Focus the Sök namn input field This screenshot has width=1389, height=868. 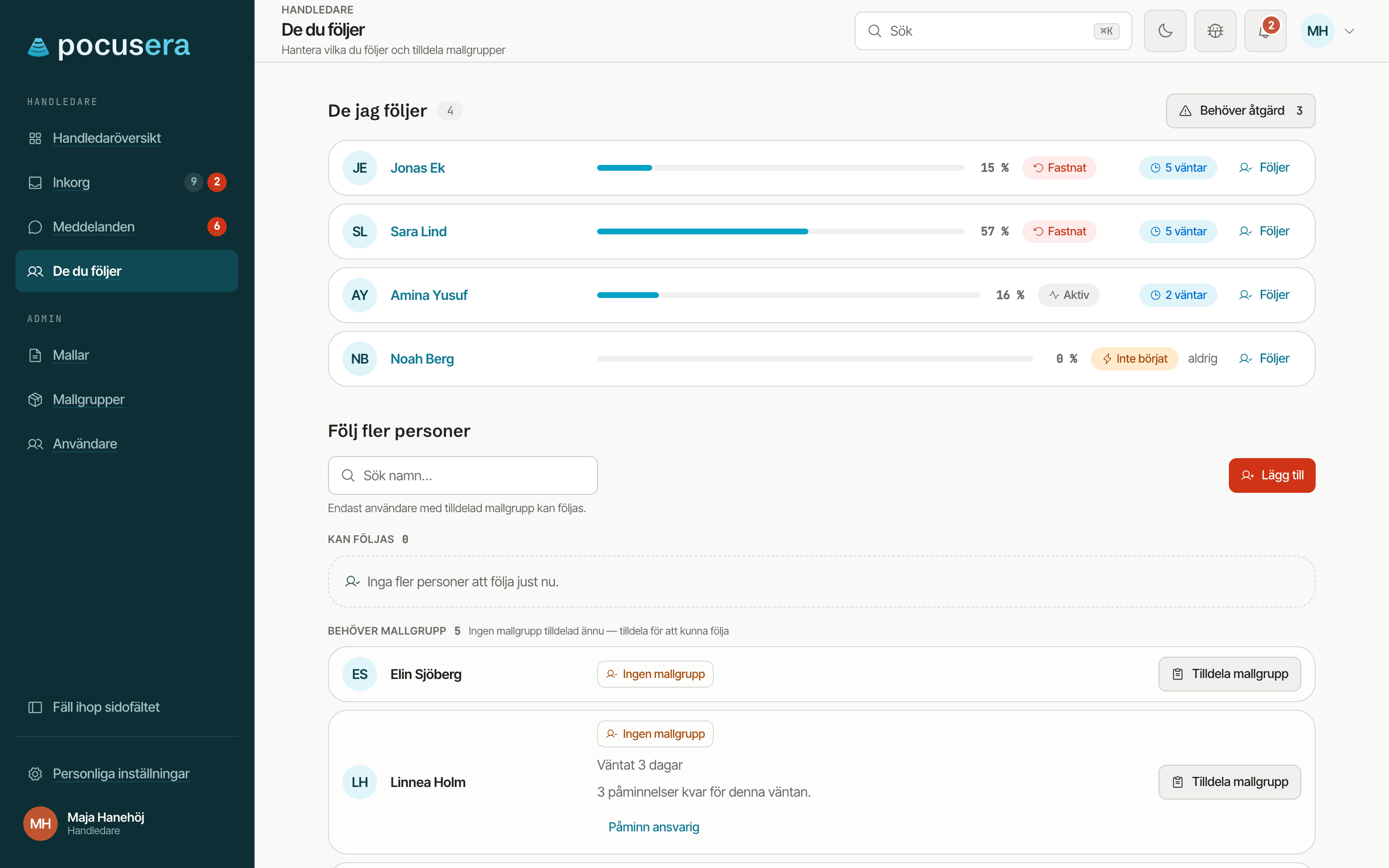[463, 475]
